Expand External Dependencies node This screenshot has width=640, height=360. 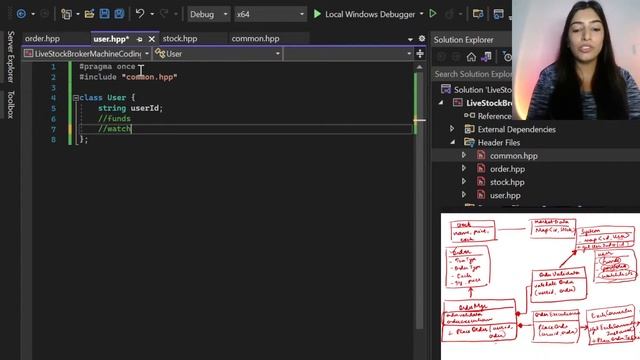point(452,129)
